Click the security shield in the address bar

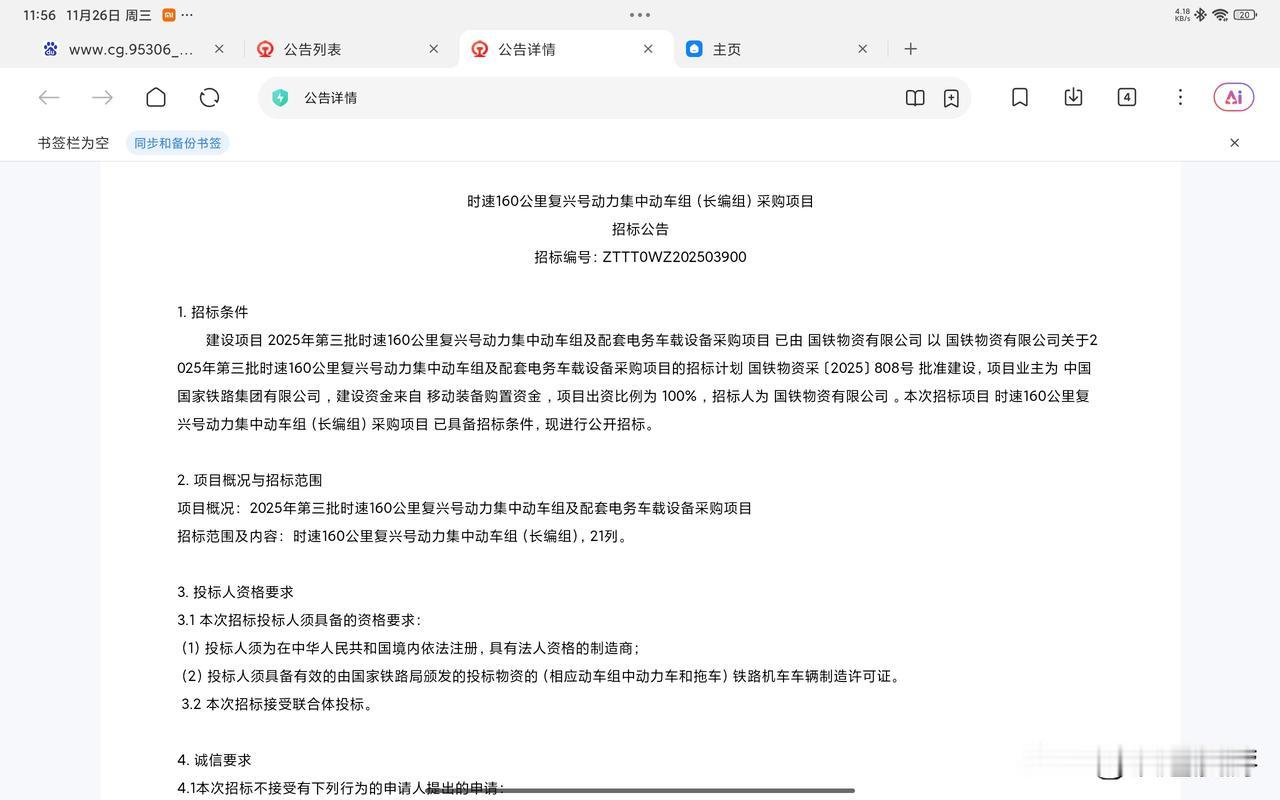pyautogui.click(x=280, y=97)
